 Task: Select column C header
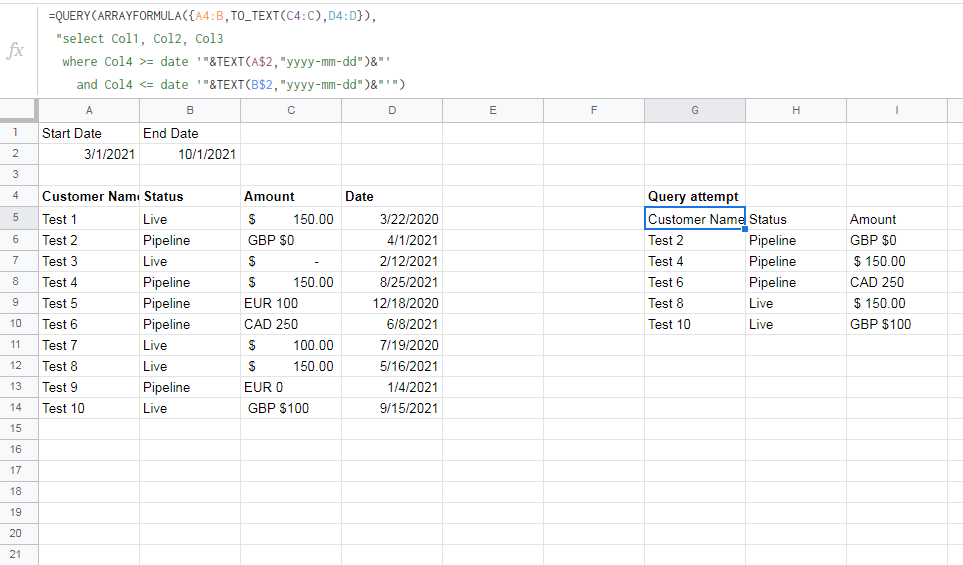[291, 111]
